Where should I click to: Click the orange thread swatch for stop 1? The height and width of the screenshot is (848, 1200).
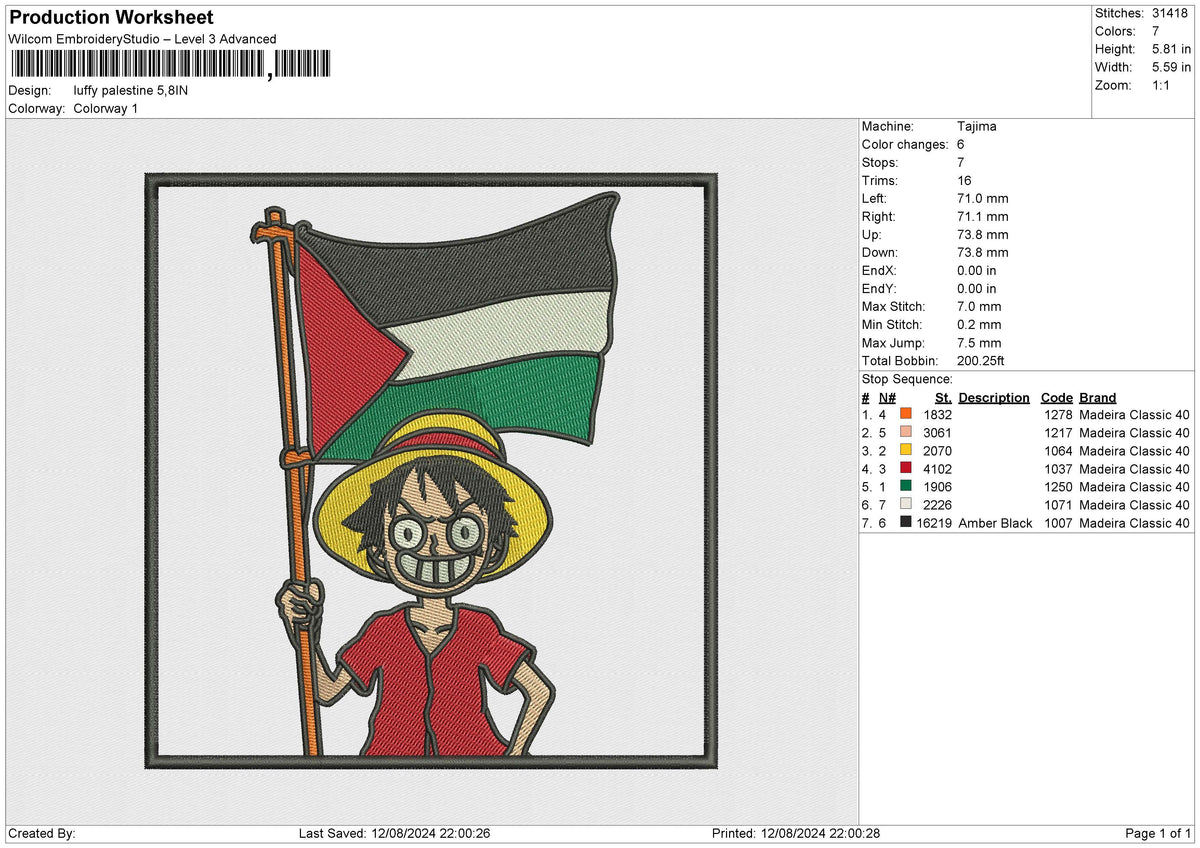pos(904,413)
